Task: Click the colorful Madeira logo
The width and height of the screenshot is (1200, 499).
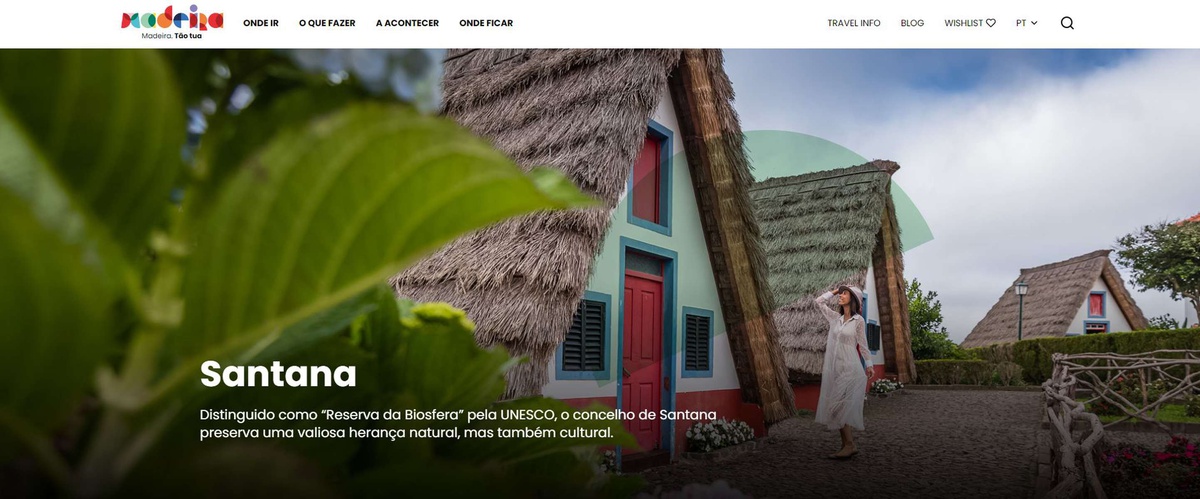Action: (172, 18)
